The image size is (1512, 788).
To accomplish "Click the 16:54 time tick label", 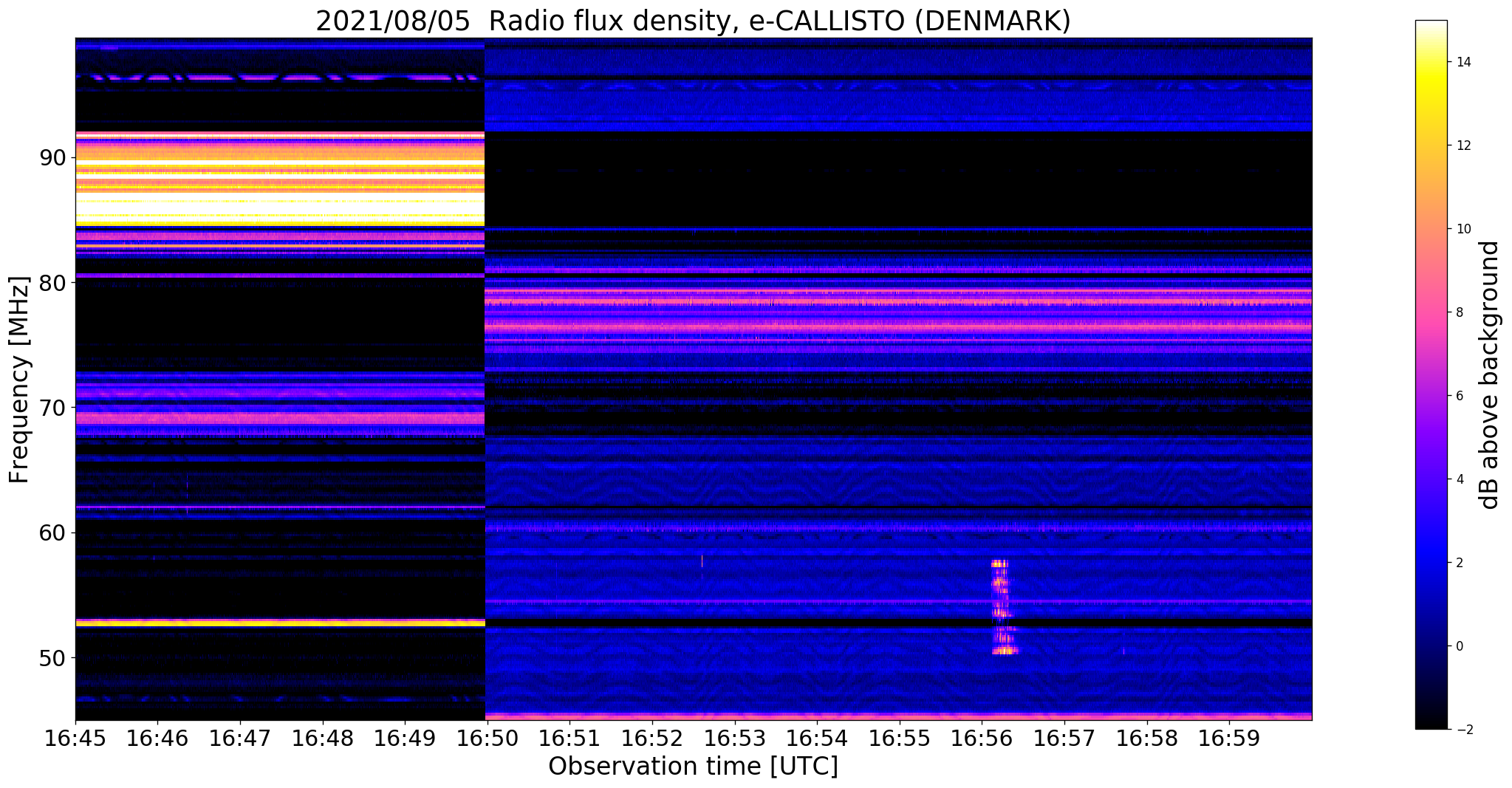I will pyautogui.click(x=817, y=738).
